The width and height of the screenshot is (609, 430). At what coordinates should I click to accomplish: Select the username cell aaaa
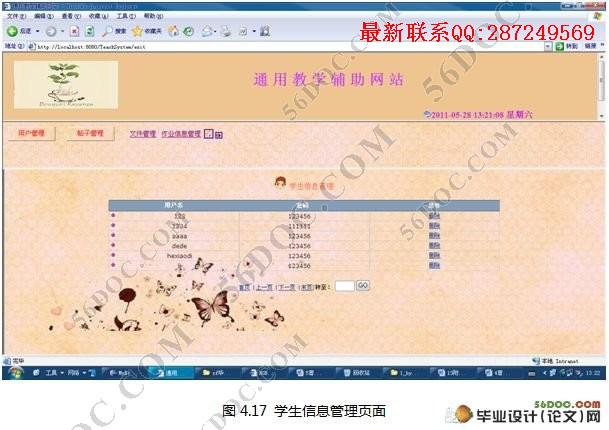pos(179,236)
